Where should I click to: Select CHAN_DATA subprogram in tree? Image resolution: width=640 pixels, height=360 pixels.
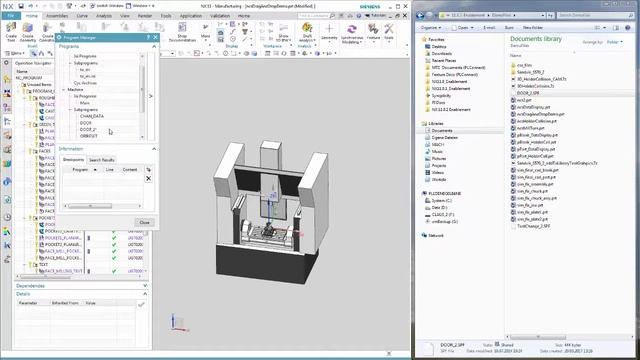point(91,116)
